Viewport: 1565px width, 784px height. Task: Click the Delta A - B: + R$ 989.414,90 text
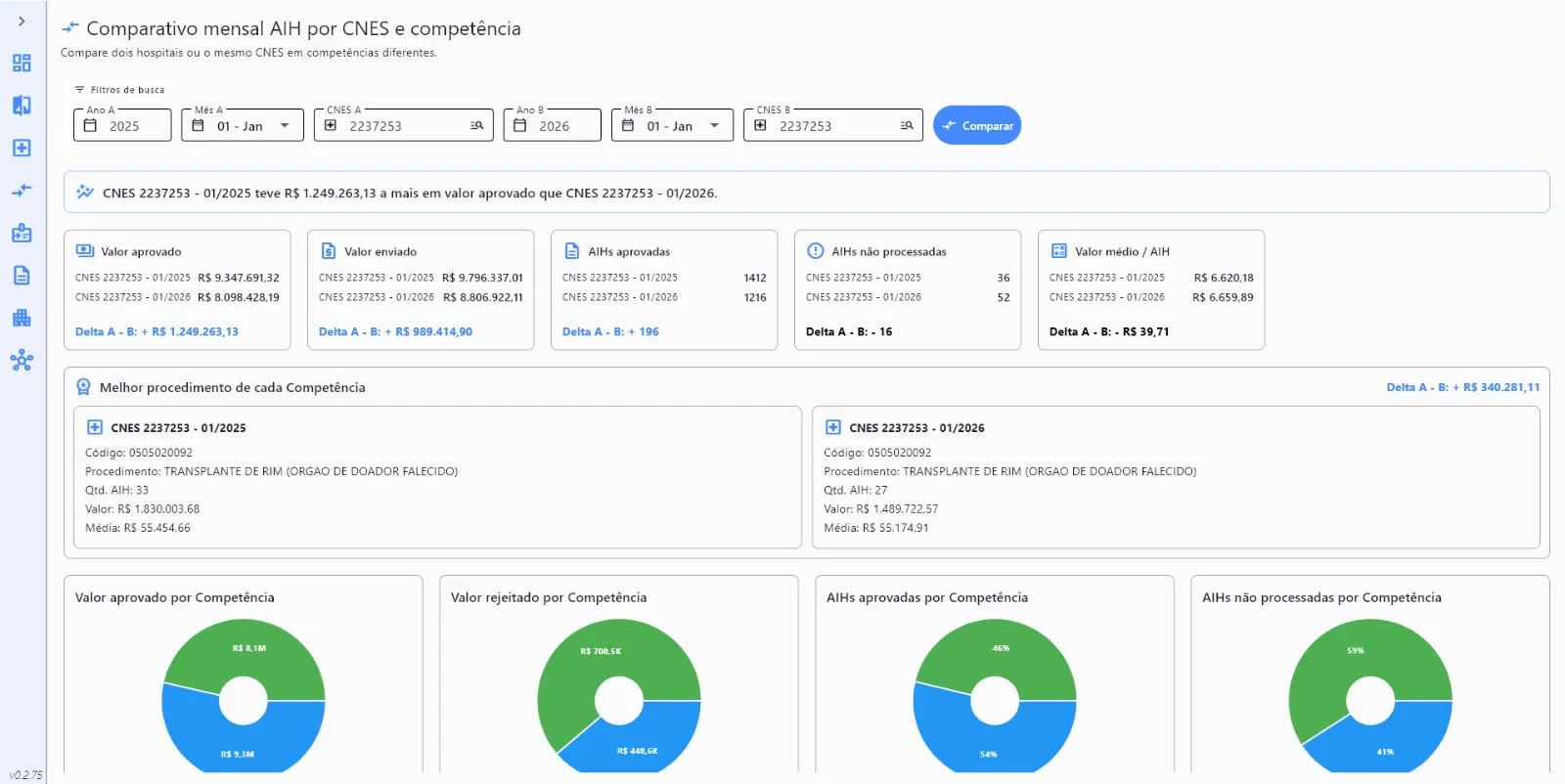[x=395, y=331]
